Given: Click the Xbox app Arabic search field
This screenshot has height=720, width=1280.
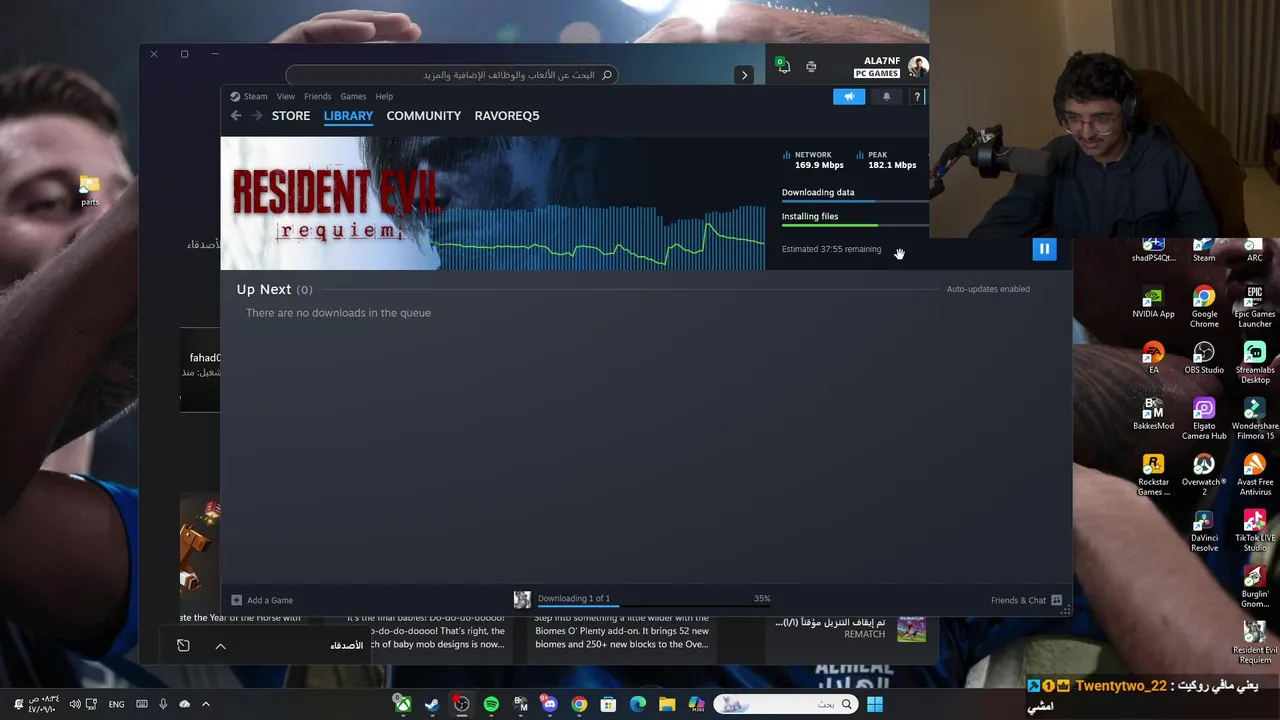Looking at the screenshot, I should point(451,75).
